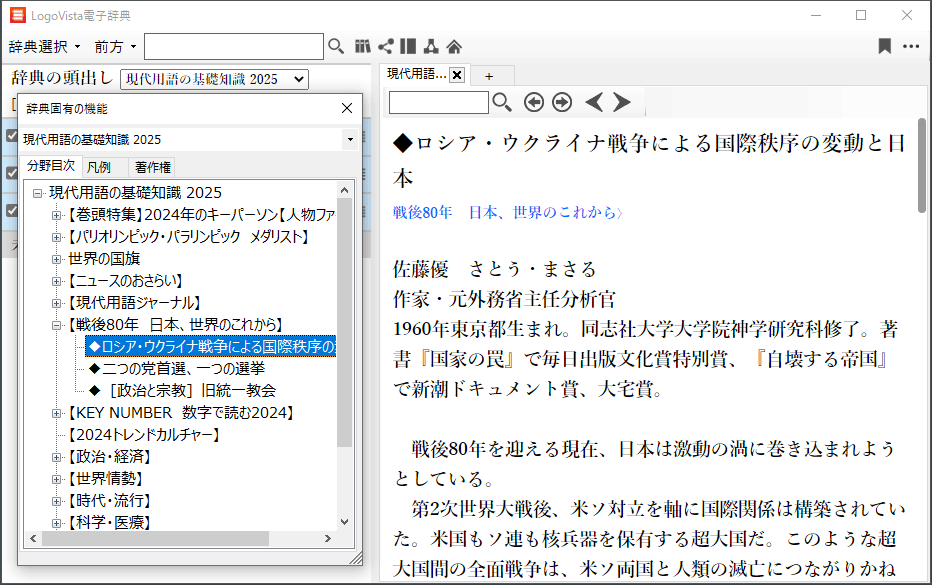Switch to the 凡例 tab

(100, 167)
